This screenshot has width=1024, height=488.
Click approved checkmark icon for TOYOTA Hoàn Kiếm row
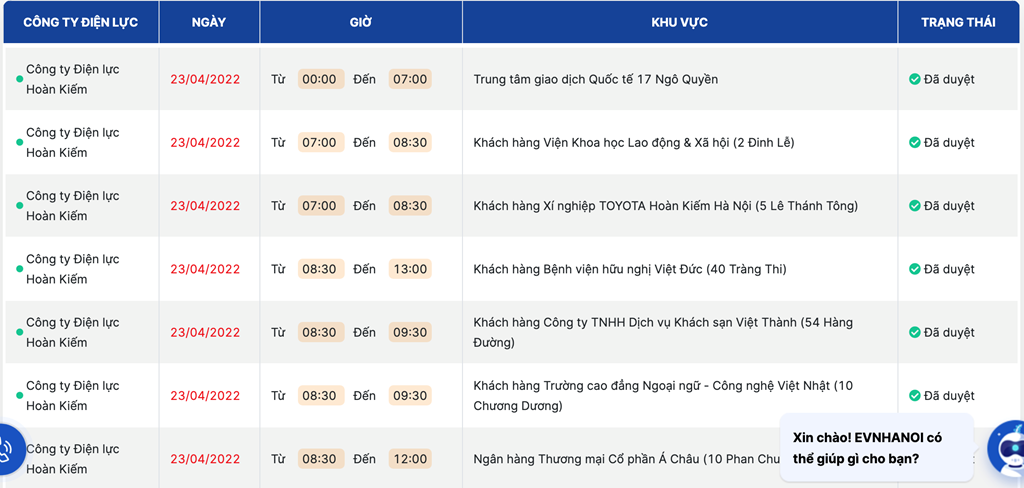pos(914,206)
